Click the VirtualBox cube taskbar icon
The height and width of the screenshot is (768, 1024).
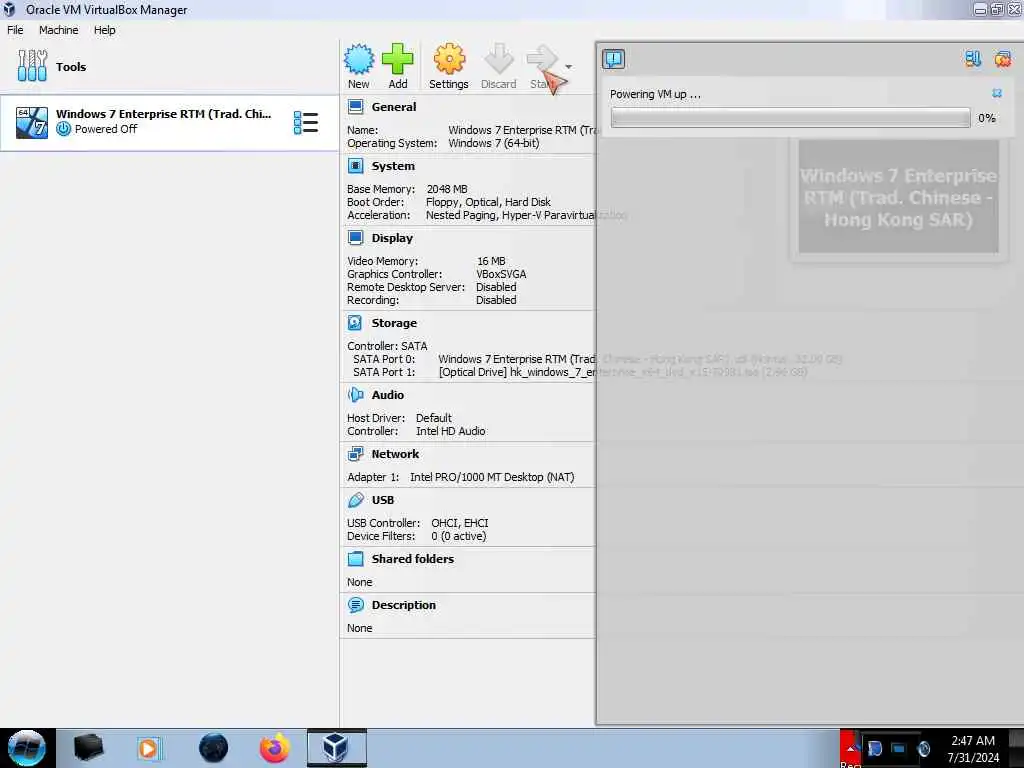pos(336,748)
